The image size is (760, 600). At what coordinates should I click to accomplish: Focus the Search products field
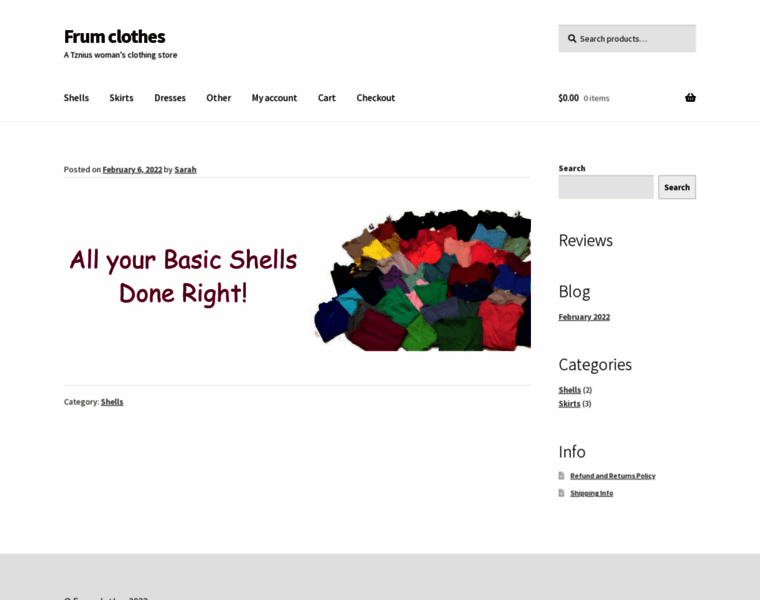pos(627,39)
